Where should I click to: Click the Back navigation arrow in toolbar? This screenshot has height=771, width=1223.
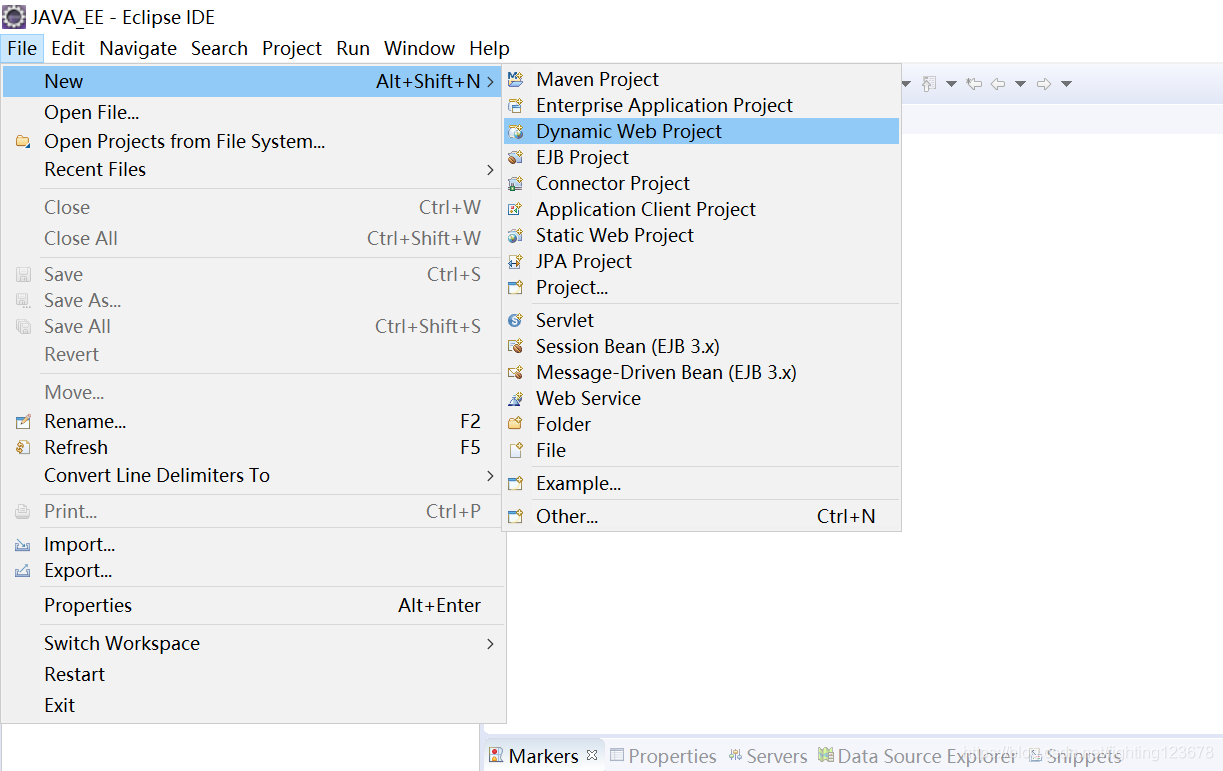(x=998, y=84)
